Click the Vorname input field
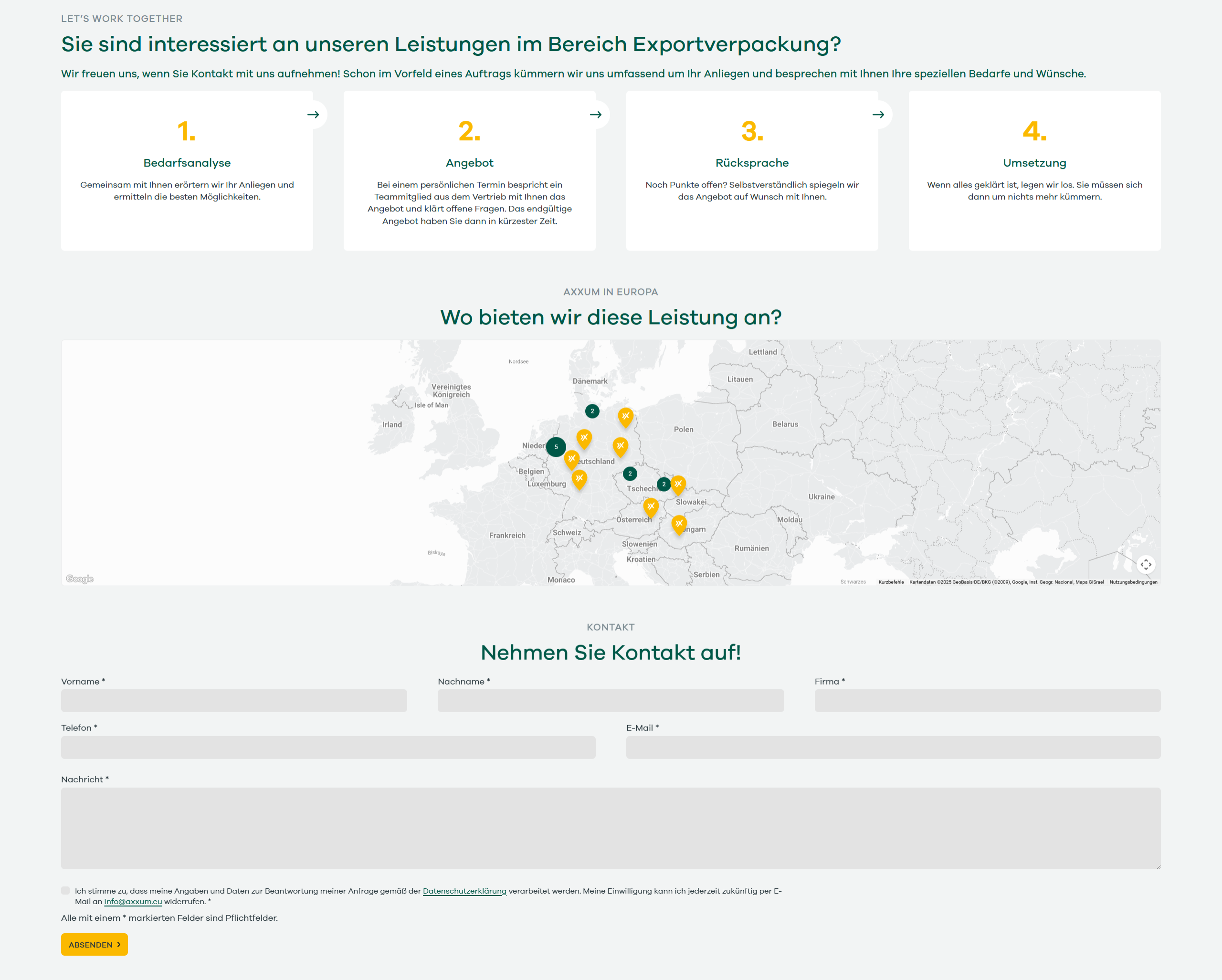Image resolution: width=1222 pixels, height=980 pixels. (x=234, y=701)
